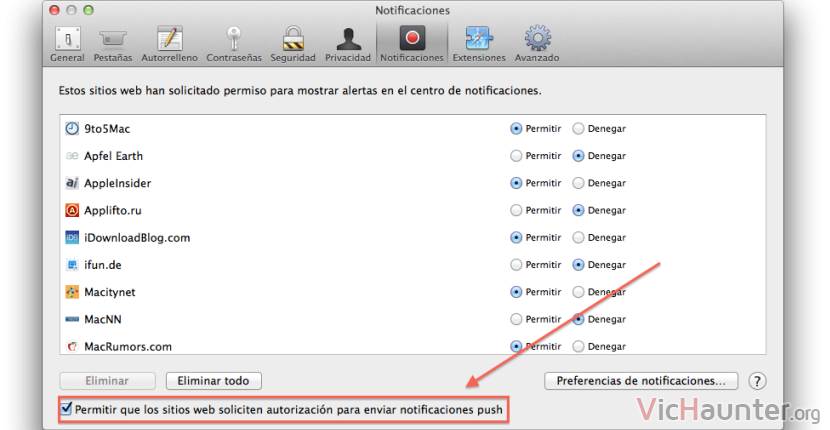Screen dimensions: 830x430
Task: Select Permitir for ifun.de
Action: tap(516, 265)
